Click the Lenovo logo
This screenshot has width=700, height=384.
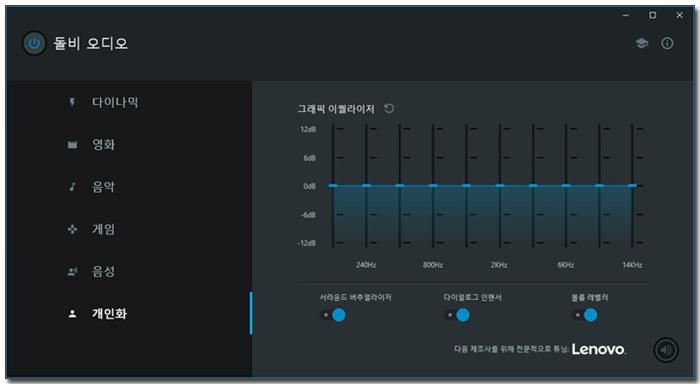599,349
